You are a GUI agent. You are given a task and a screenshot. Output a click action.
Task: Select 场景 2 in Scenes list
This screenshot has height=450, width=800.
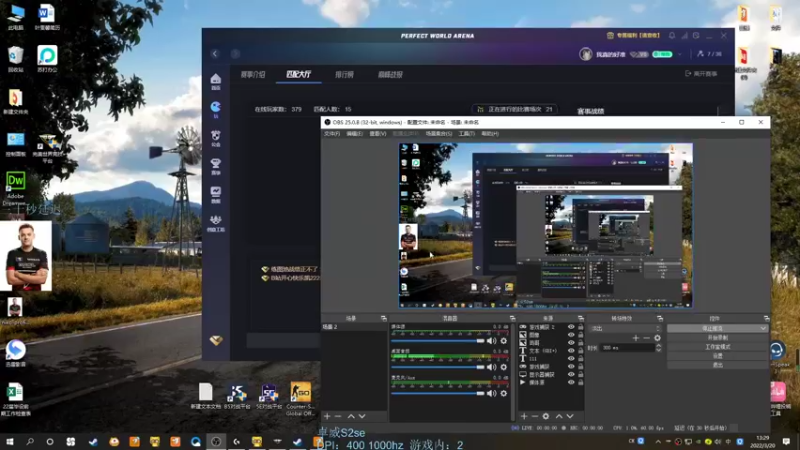pos(354,327)
